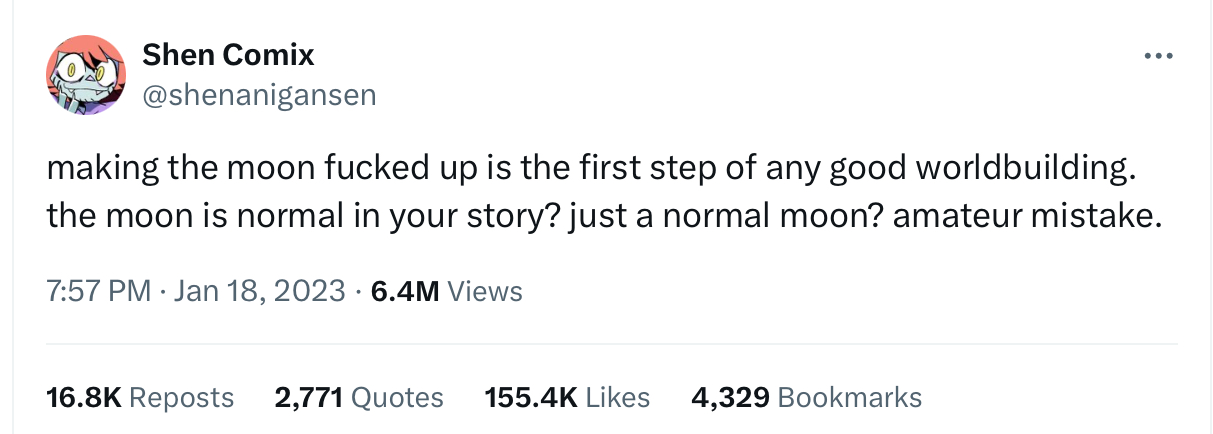Open the 2,771 Quotes list
Image resolution: width=1213 pixels, height=434 pixels.
(x=359, y=397)
